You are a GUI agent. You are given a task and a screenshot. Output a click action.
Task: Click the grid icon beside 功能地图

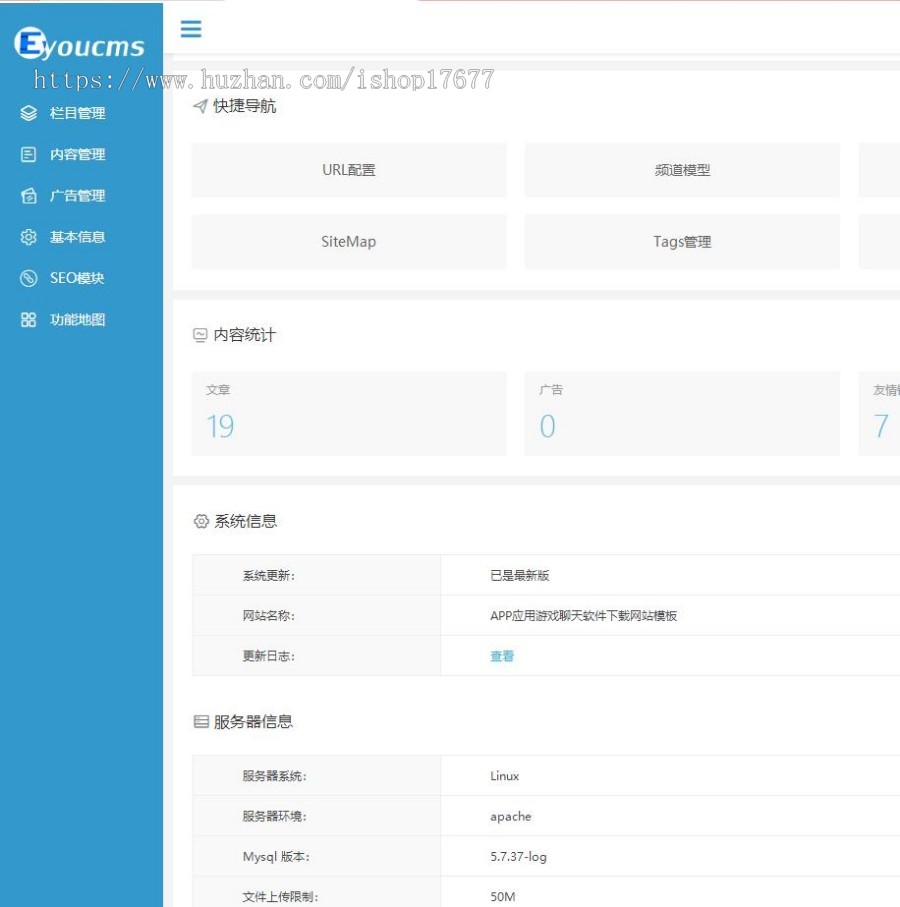[x=28, y=319]
